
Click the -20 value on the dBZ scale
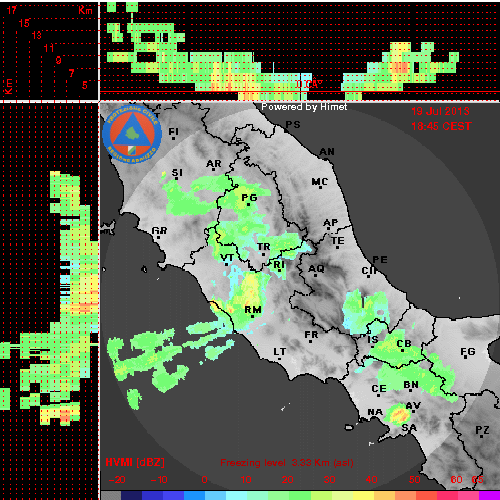click(117, 480)
